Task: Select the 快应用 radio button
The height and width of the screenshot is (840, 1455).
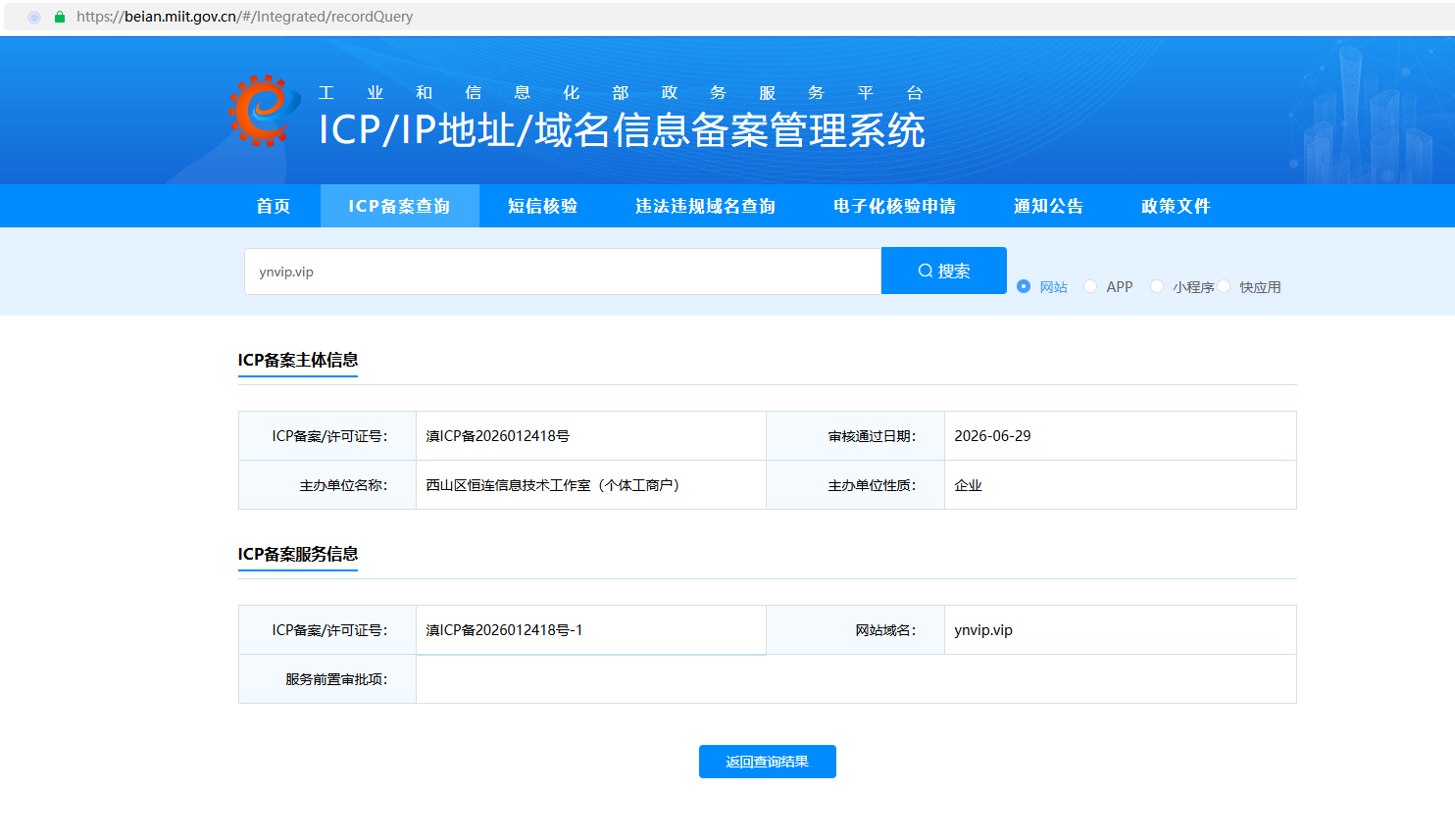Action: click(x=1224, y=286)
